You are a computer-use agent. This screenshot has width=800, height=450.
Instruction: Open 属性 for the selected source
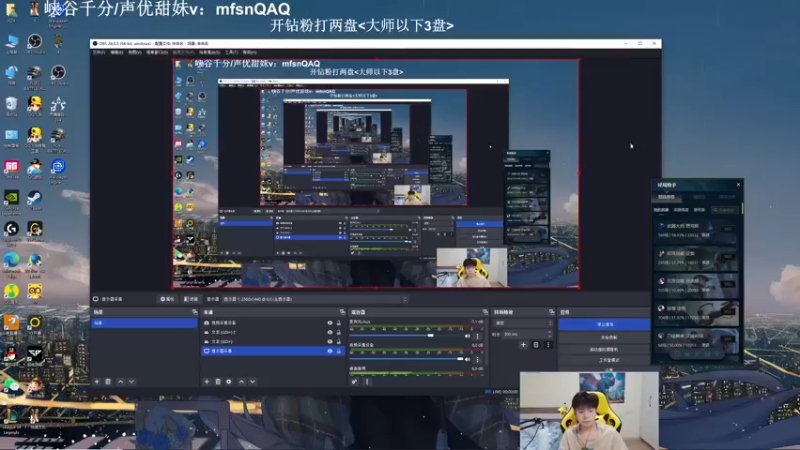167,299
